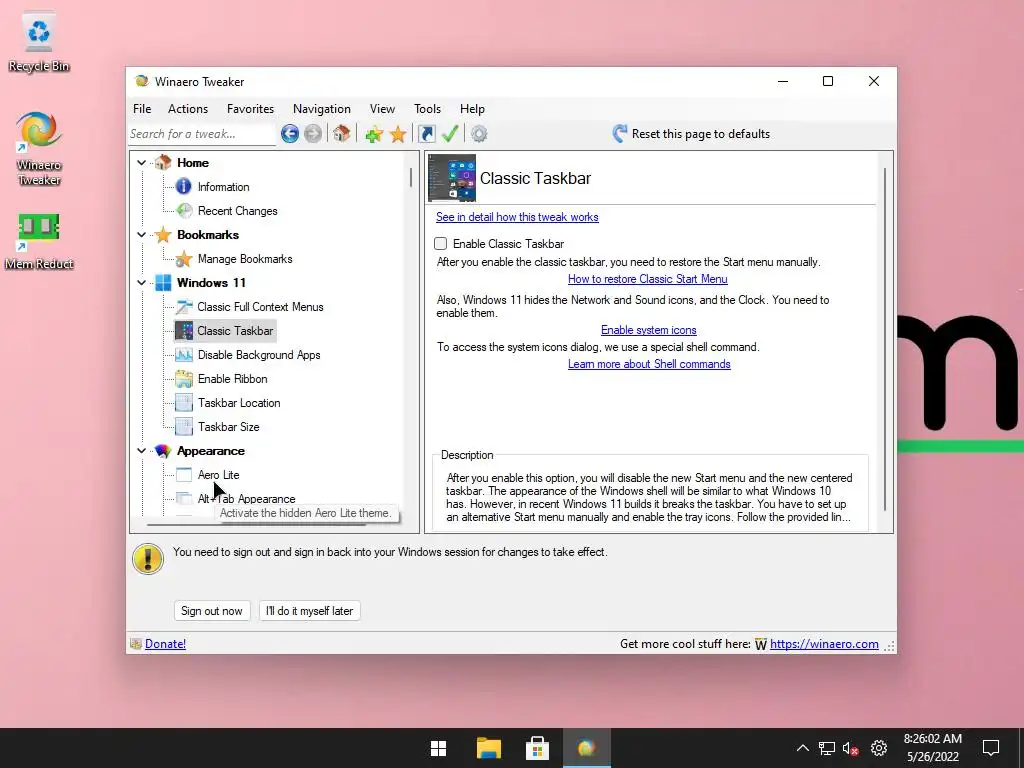This screenshot has width=1024, height=768.
Task: Click the create shortcut toolbar icon
Action: point(426,134)
